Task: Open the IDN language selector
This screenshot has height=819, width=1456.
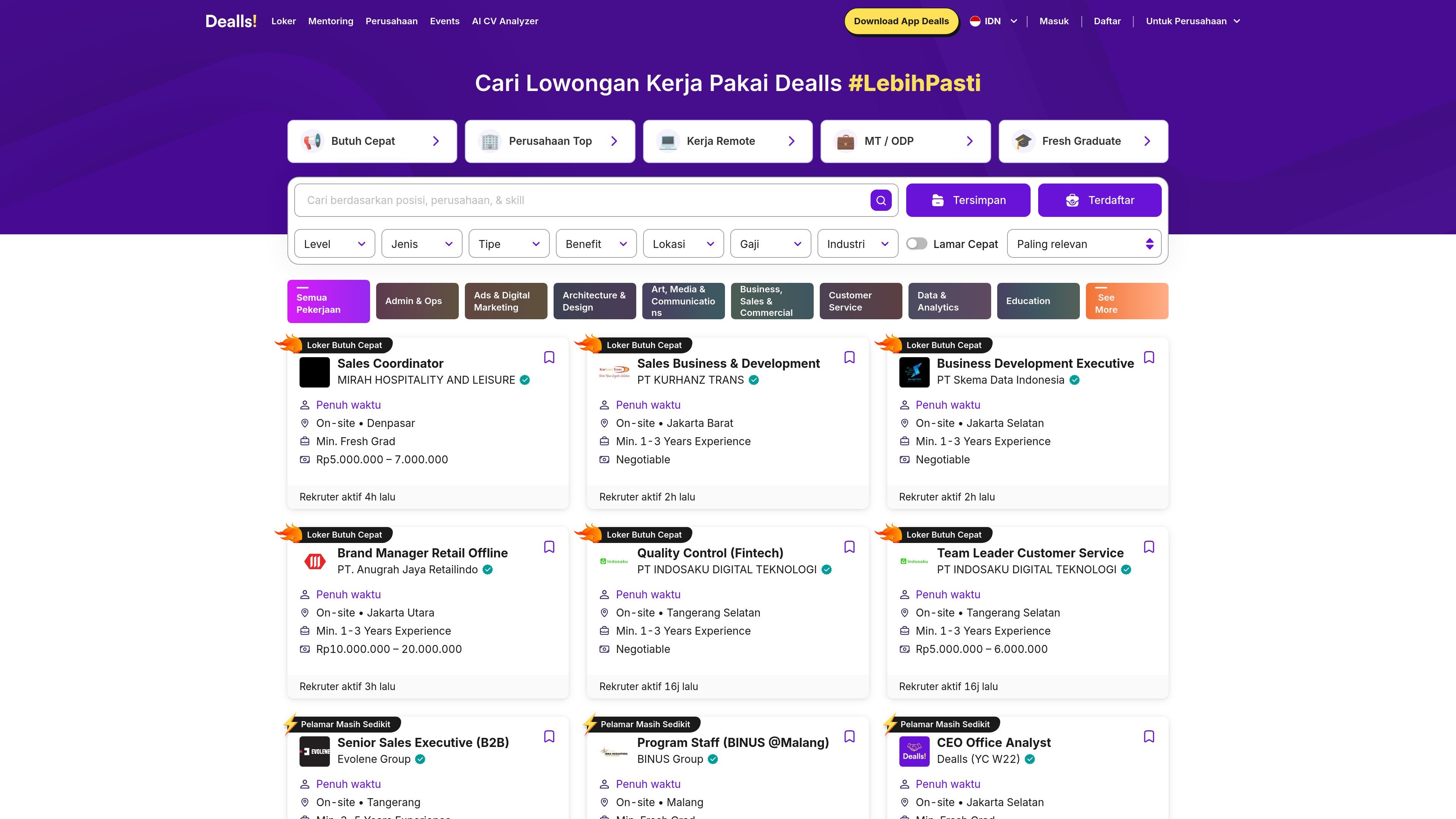Action: [994, 21]
